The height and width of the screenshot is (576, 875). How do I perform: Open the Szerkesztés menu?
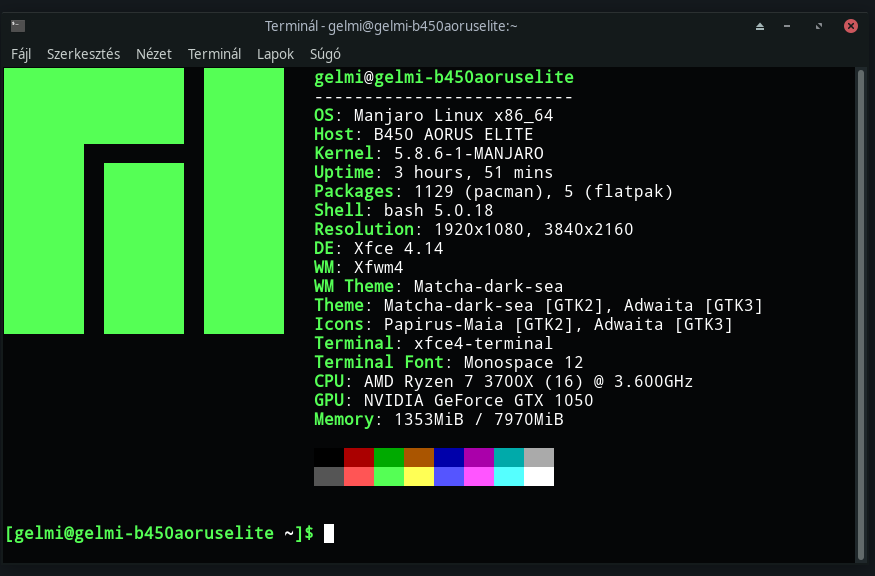point(83,54)
